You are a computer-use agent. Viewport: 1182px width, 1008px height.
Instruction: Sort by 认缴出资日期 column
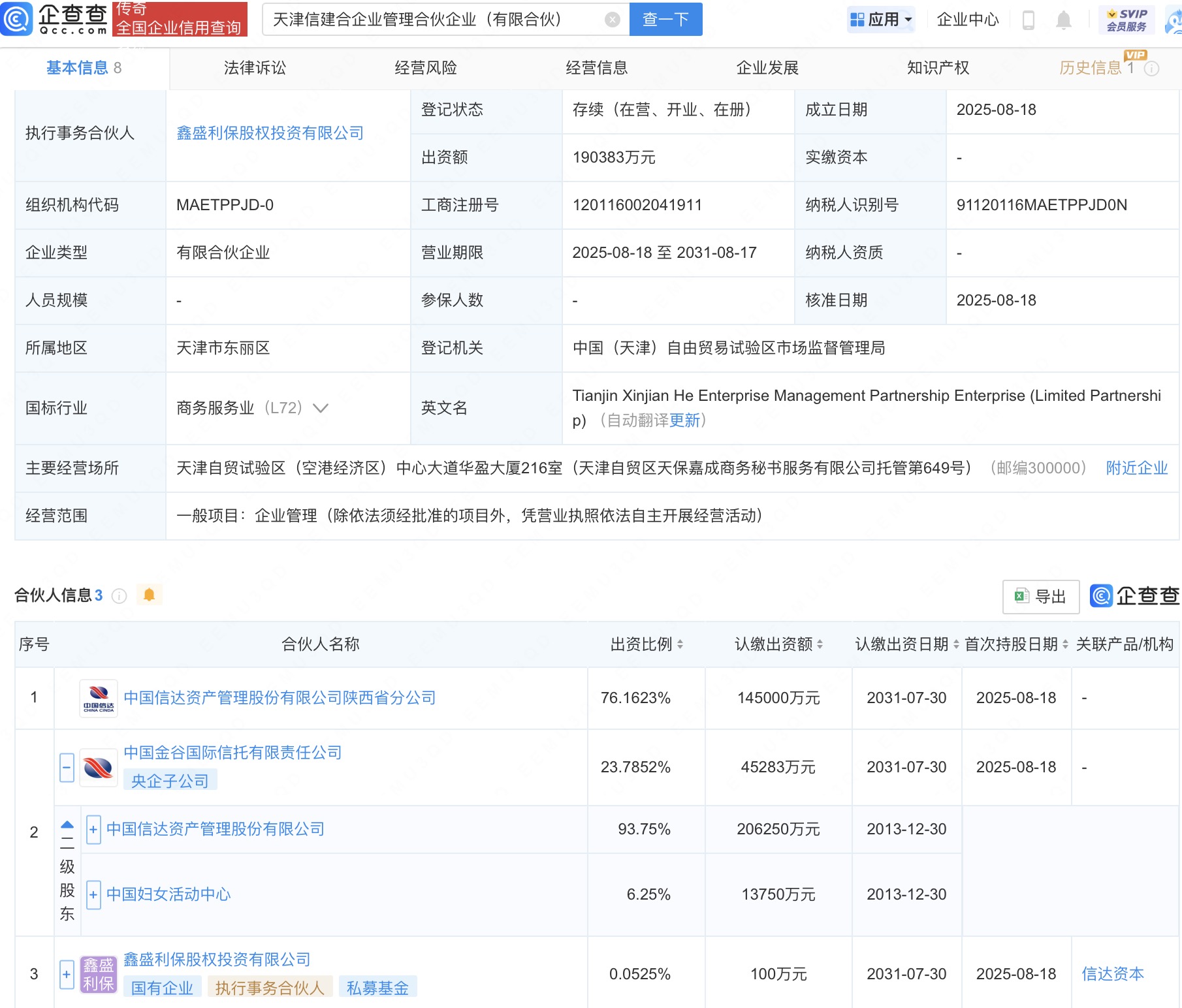[956, 644]
